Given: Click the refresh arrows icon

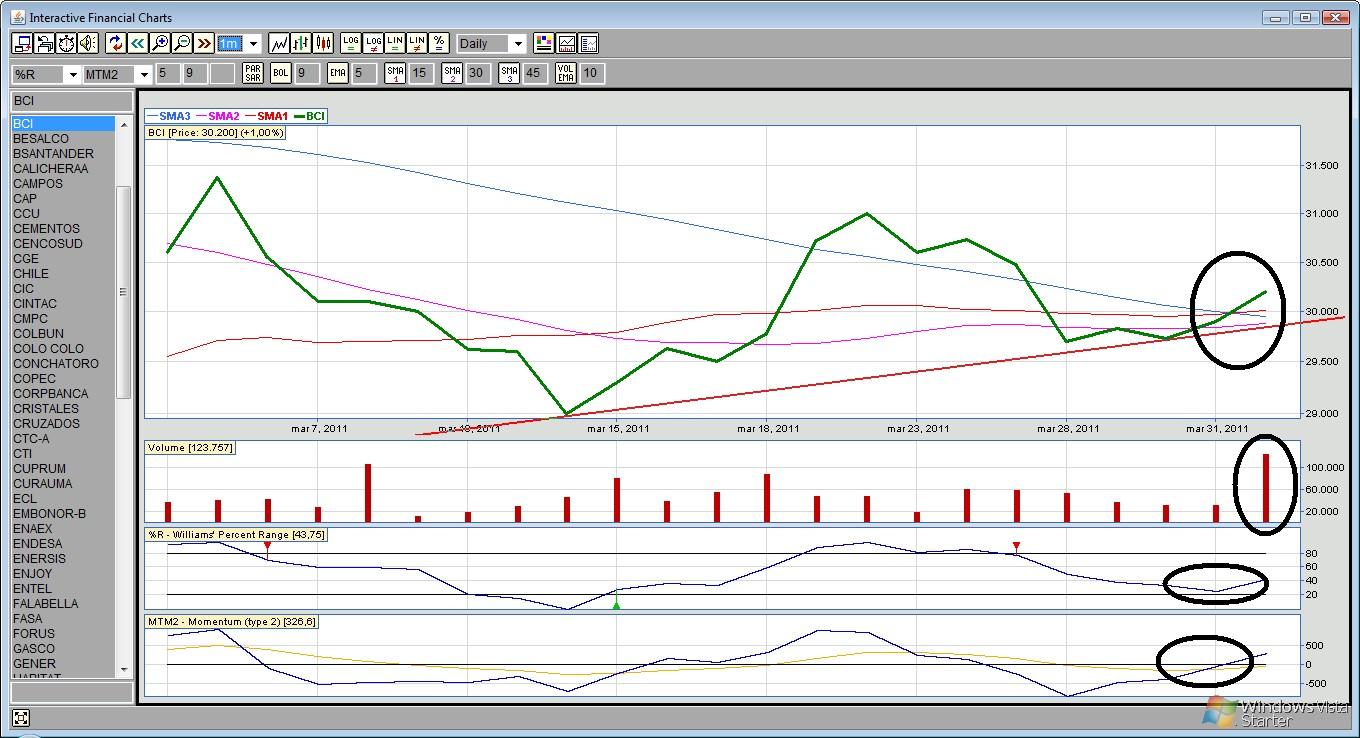Looking at the screenshot, I should tap(115, 43).
